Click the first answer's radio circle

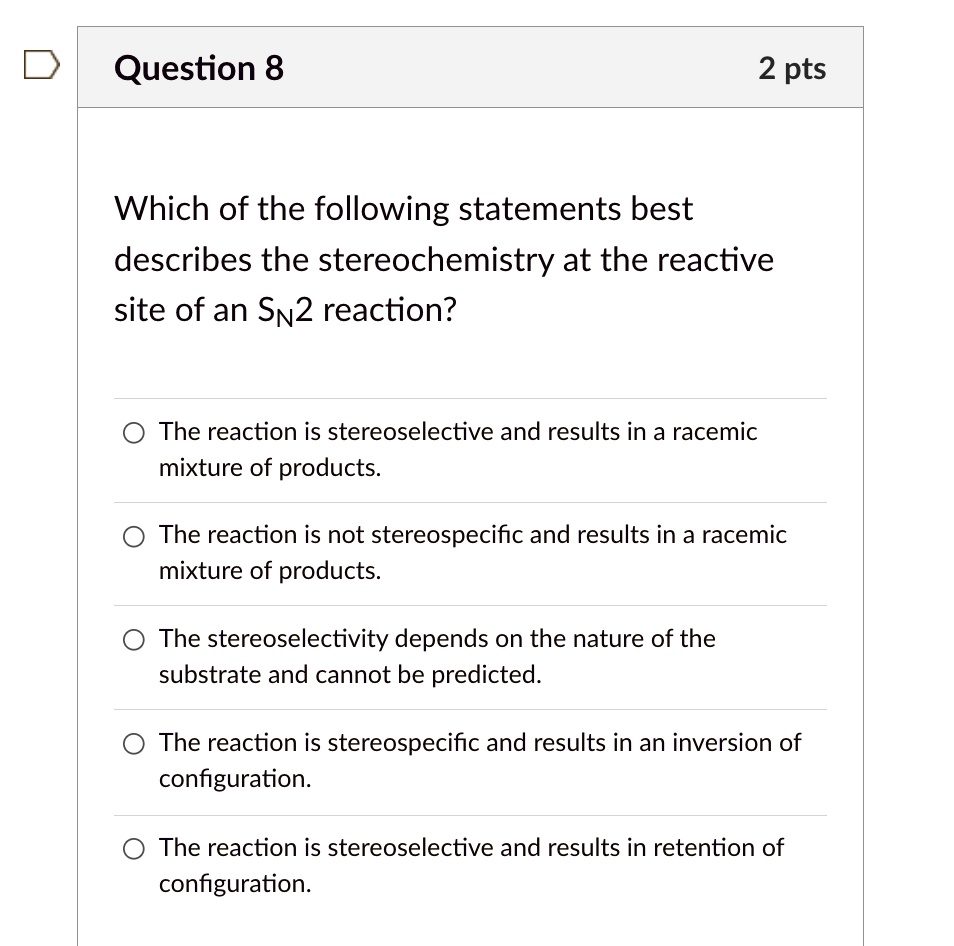[x=133, y=433]
